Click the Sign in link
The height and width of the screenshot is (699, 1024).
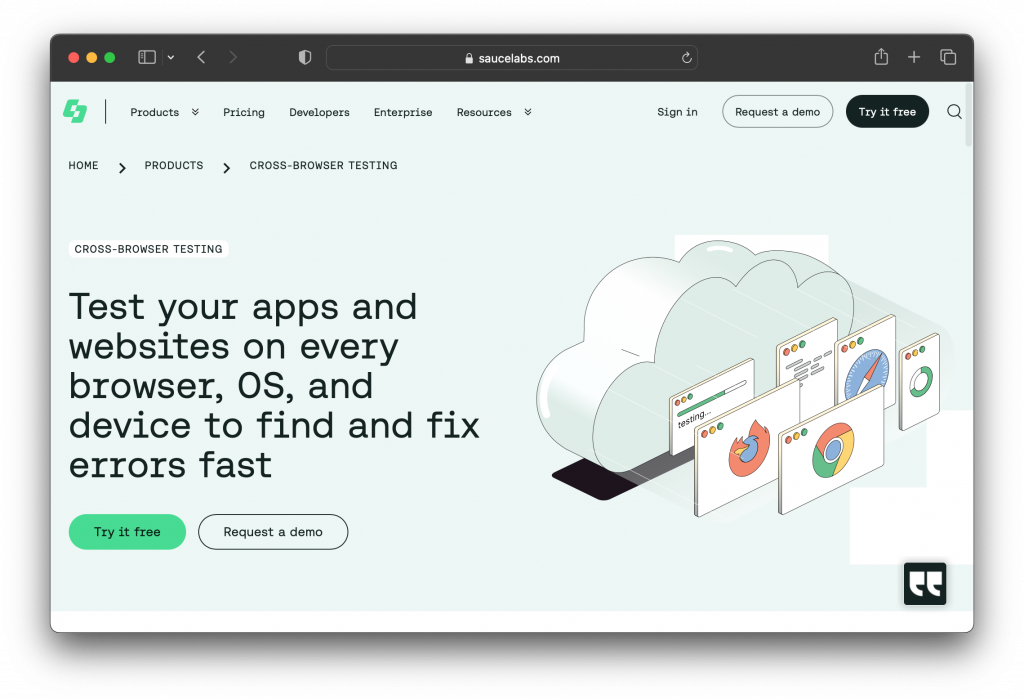pos(677,112)
